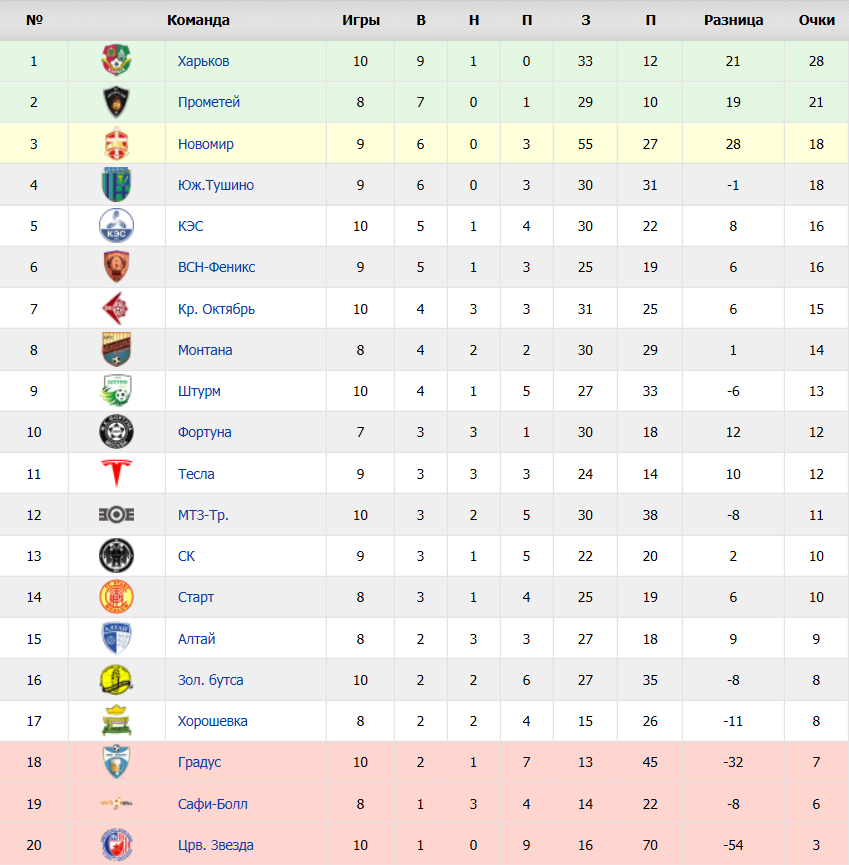Viewport: 849px width, 865px height.
Task: Click the Старт orange round emblem
Action: coord(116,597)
